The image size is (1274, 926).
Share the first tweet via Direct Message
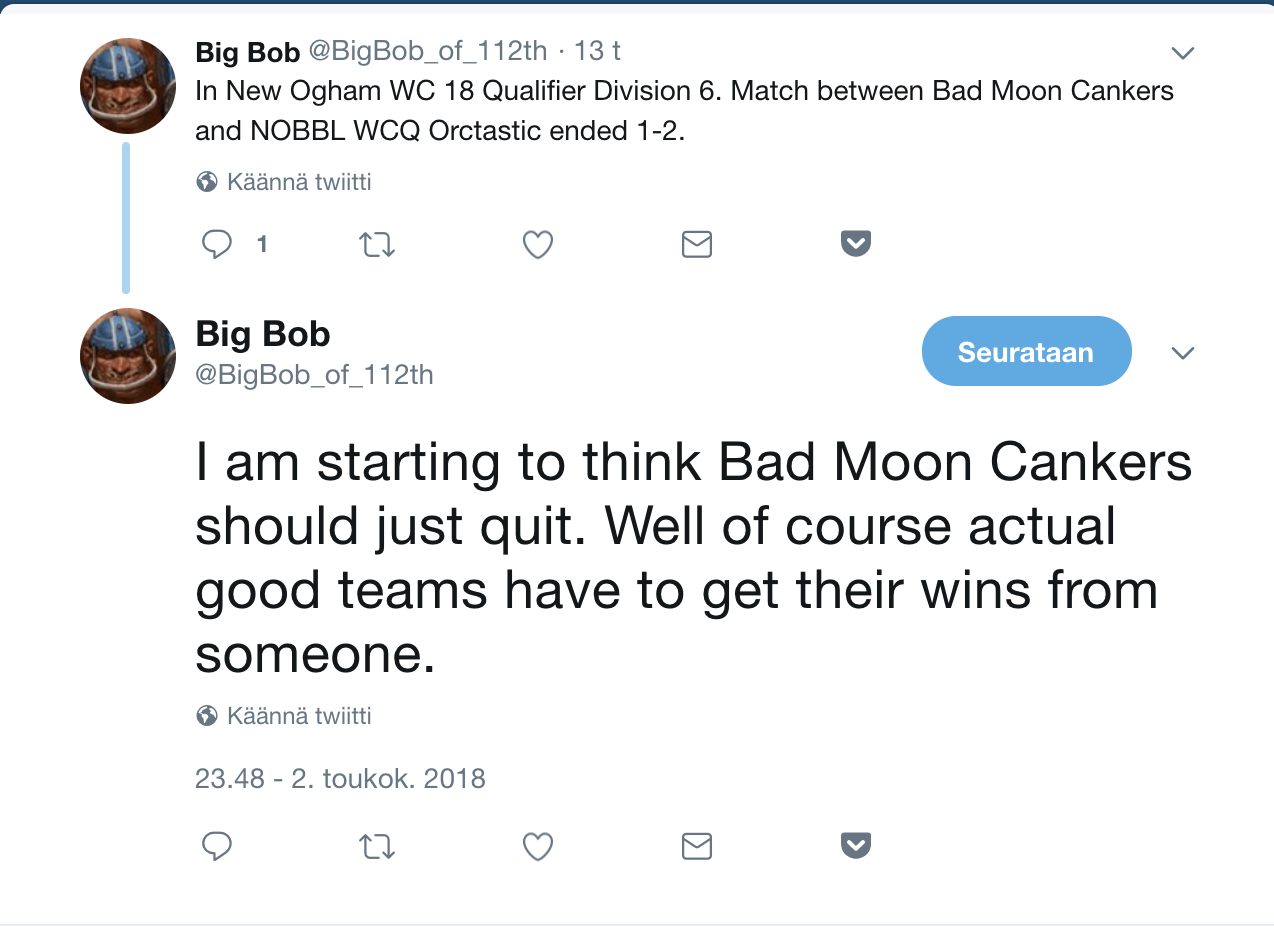pos(696,244)
